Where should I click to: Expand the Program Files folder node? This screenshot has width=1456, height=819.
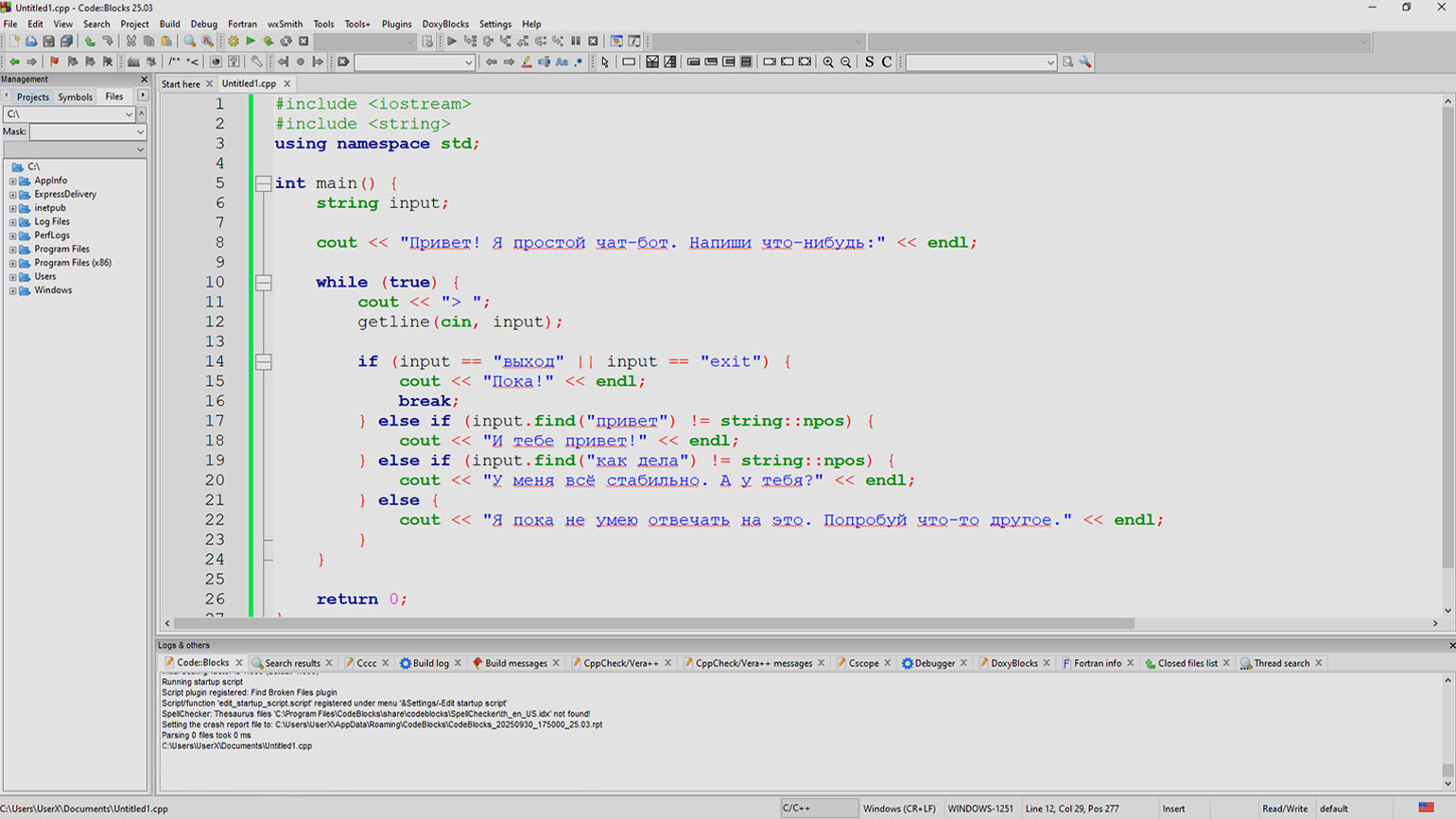pos(13,250)
